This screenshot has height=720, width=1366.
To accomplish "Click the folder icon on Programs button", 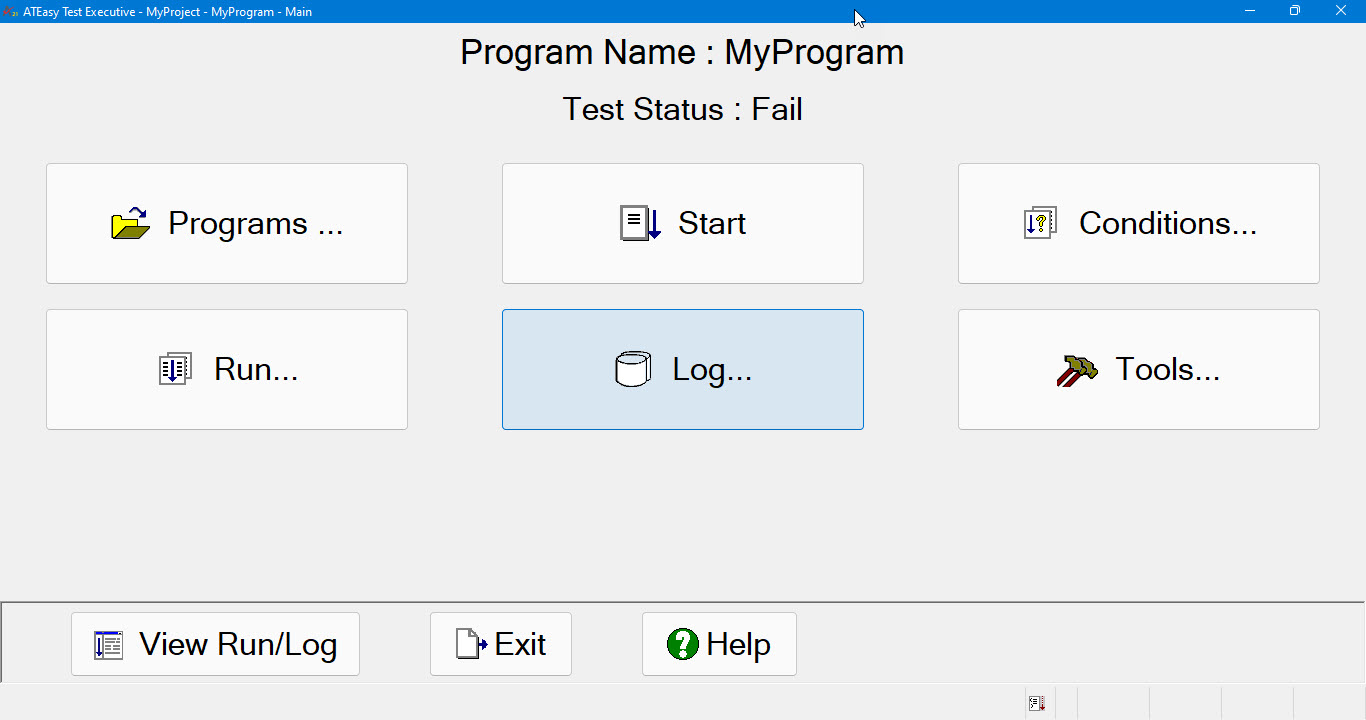I will click(130, 223).
